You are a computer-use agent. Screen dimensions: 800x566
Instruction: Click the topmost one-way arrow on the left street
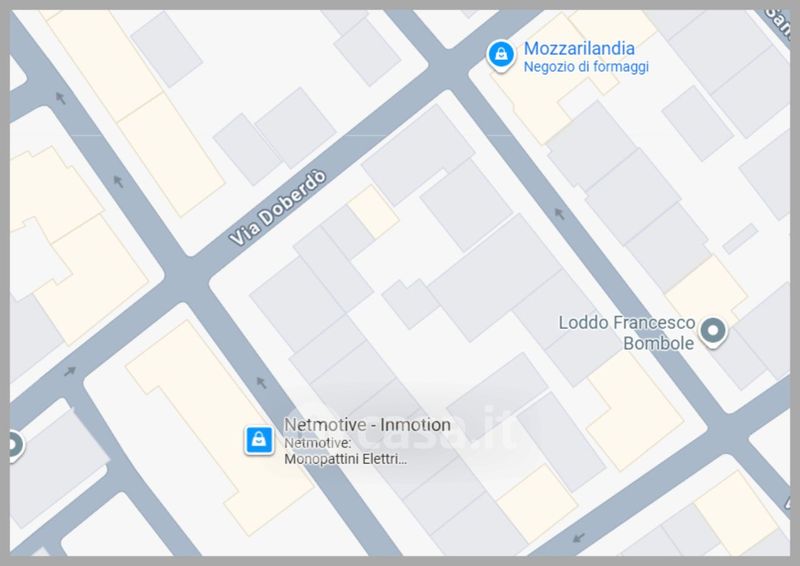click(x=61, y=97)
